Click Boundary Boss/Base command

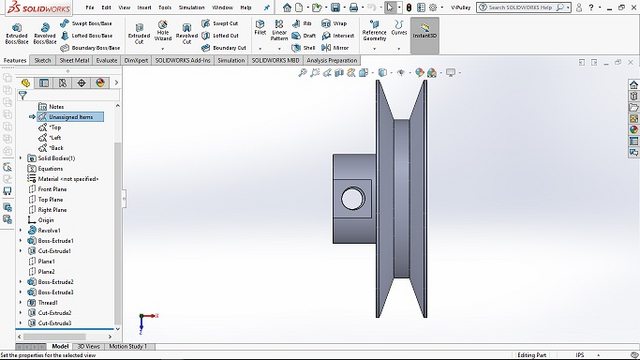click(x=90, y=48)
